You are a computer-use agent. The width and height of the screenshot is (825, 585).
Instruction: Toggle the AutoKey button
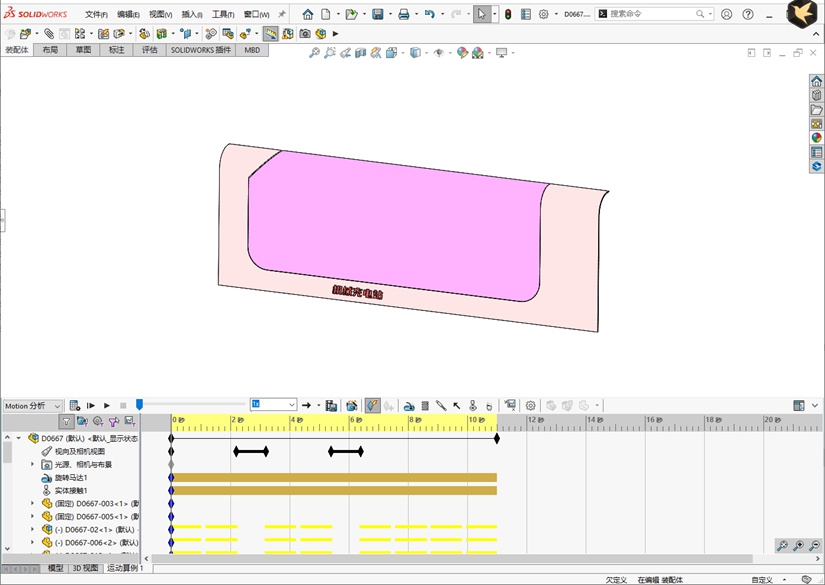pos(373,406)
